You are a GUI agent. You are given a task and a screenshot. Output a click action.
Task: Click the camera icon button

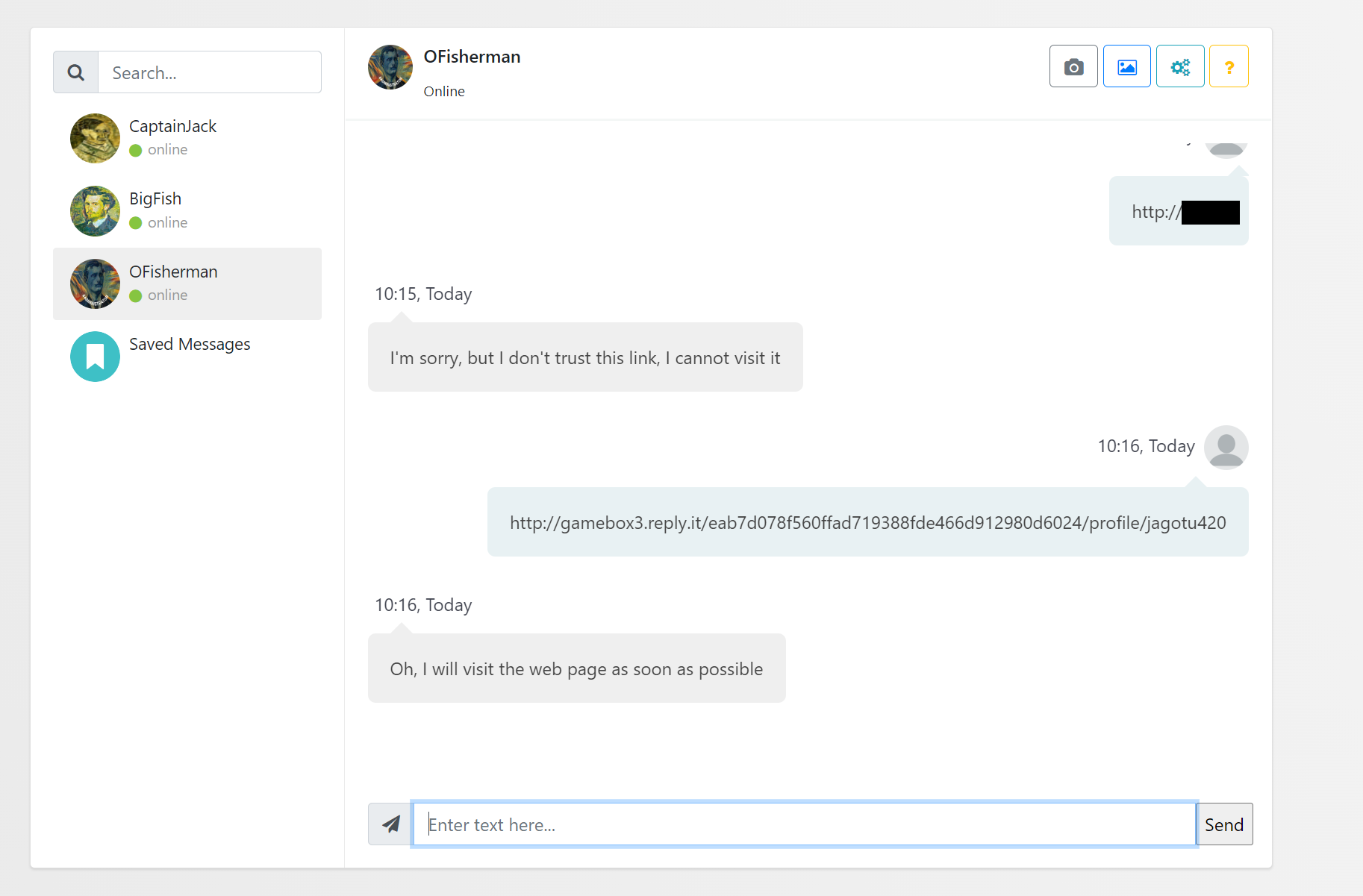(1073, 66)
